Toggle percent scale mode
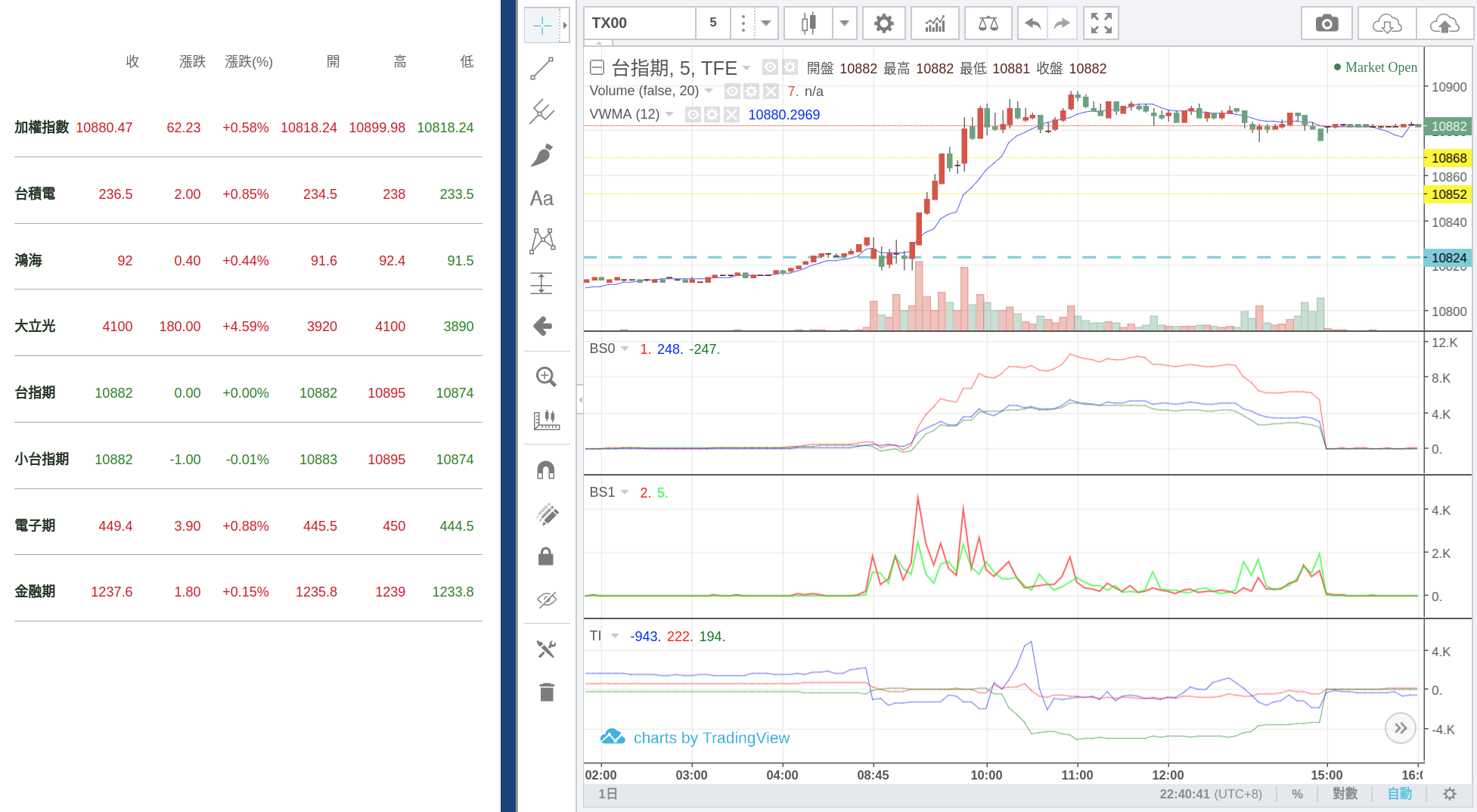The height and width of the screenshot is (812, 1477). click(1297, 794)
